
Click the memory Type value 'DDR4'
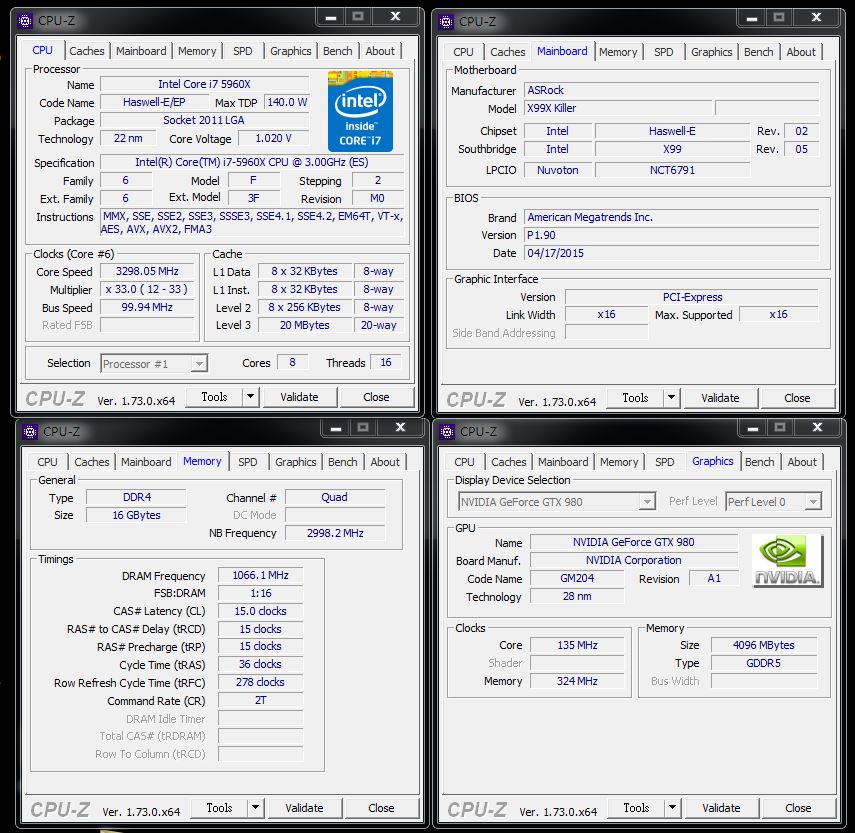[136, 497]
